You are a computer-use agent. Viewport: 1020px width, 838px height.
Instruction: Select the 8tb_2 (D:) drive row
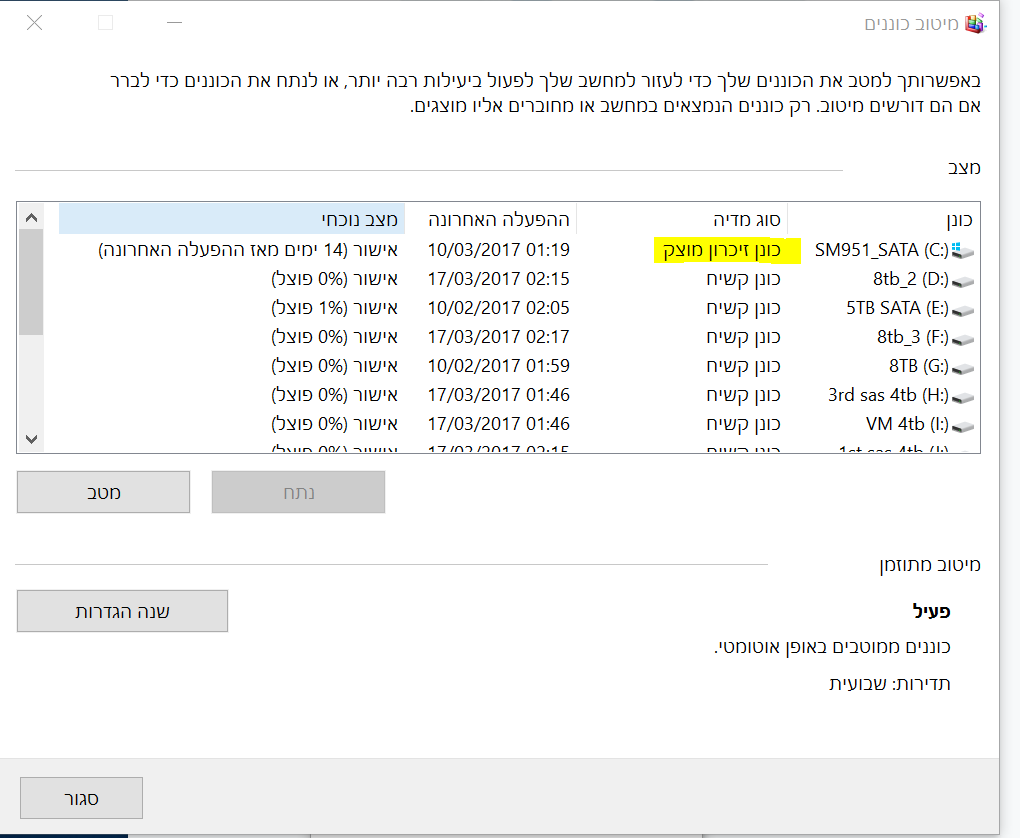point(519,279)
